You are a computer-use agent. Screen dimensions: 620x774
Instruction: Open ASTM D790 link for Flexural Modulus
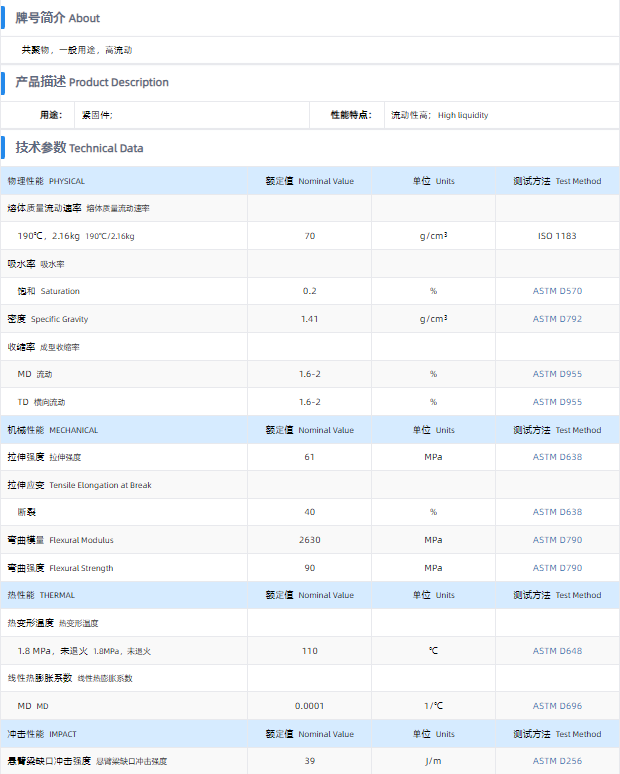tap(557, 540)
